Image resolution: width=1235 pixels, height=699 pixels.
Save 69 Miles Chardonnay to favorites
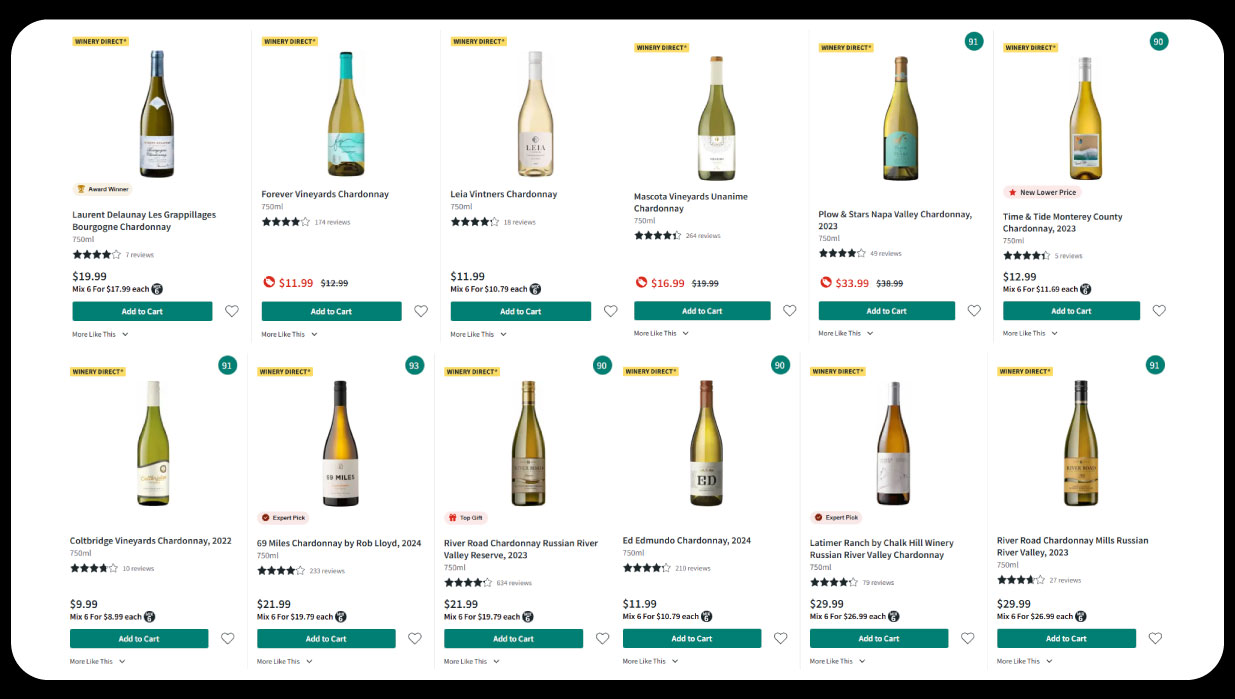[x=415, y=638]
